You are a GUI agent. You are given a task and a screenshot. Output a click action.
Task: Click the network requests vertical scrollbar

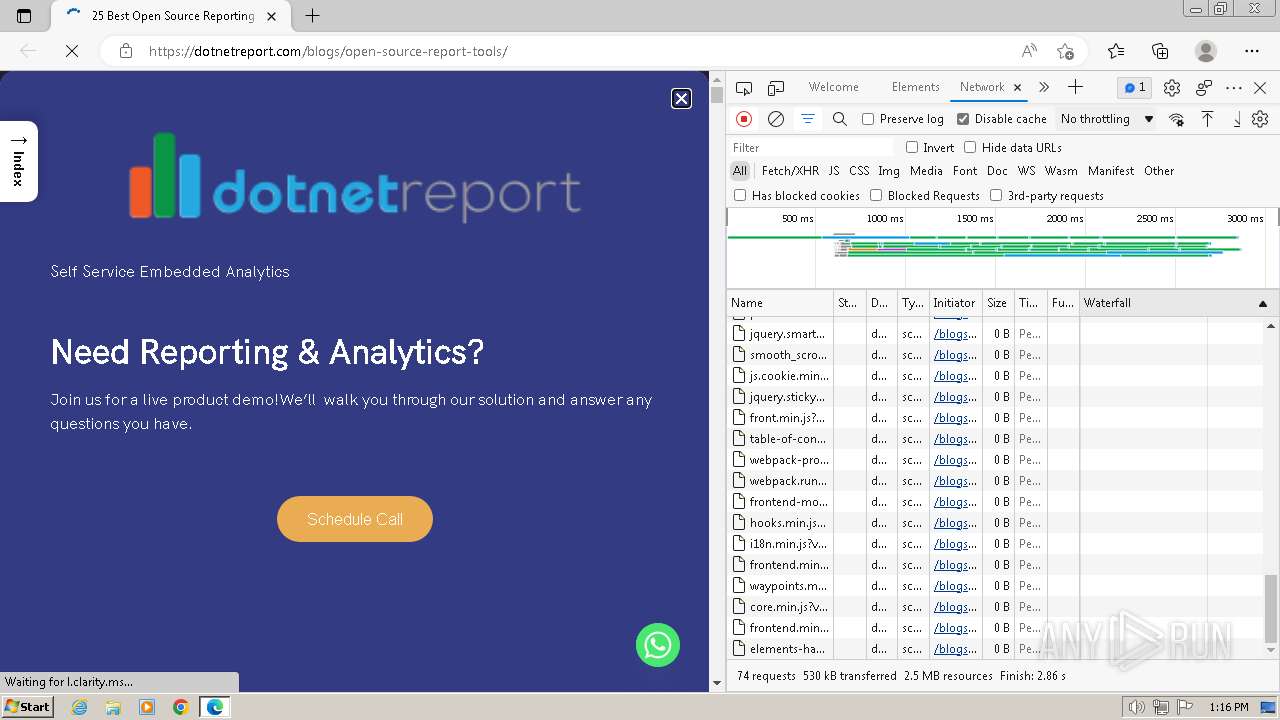pos(1271,608)
